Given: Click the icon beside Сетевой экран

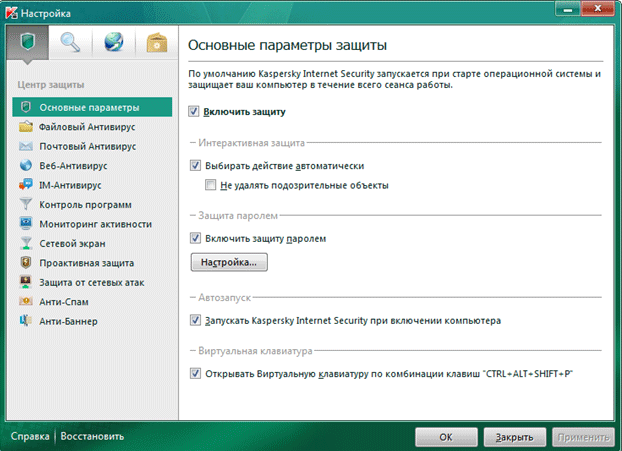Looking at the screenshot, I should [x=26, y=243].
